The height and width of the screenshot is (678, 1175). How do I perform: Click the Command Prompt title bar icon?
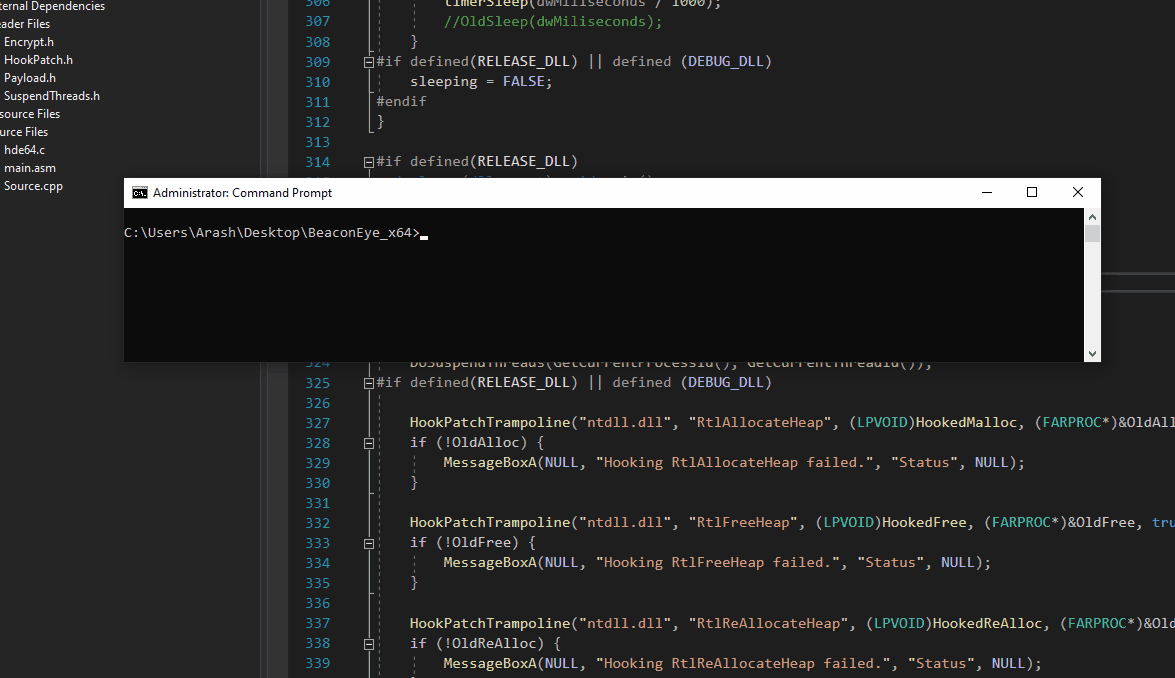pyautogui.click(x=139, y=193)
